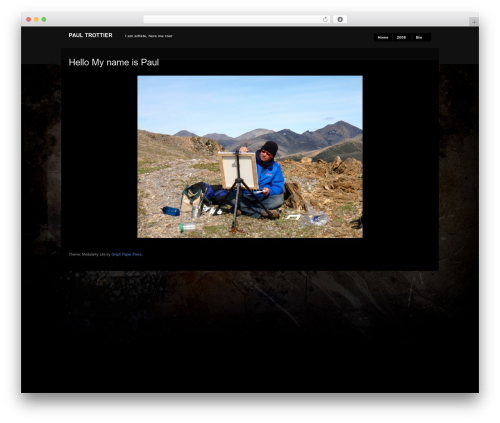
Task: Open the 2008 menu item
Action: (401, 37)
